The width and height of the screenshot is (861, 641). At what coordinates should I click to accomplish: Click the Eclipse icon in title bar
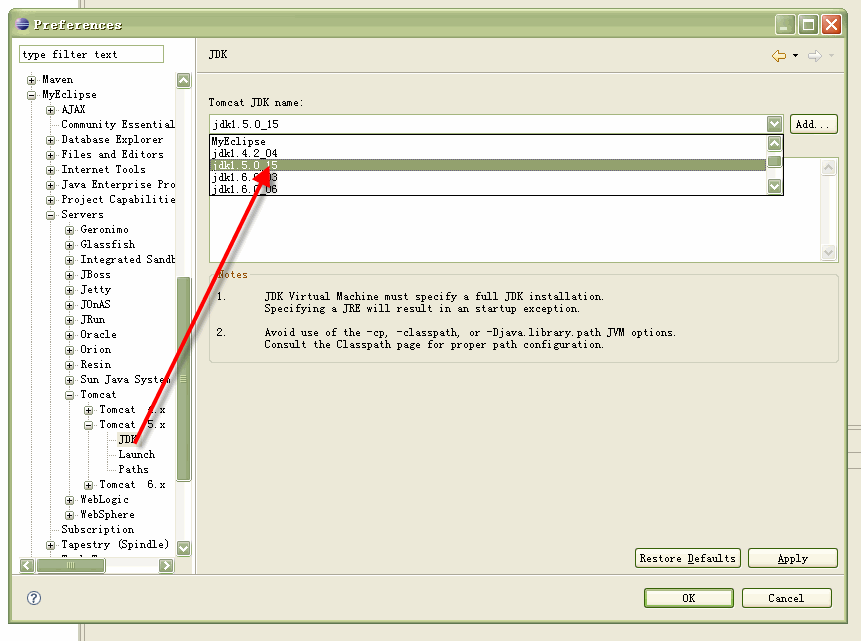coord(23,24)
